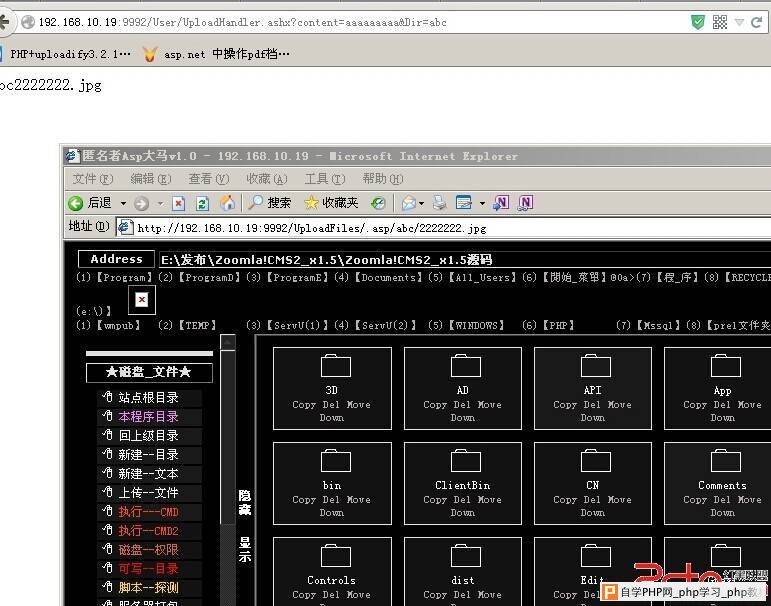Click 可写--目录 in sidebar
The width and height of the screenshot is (771, 606).
tap(148, 569)
